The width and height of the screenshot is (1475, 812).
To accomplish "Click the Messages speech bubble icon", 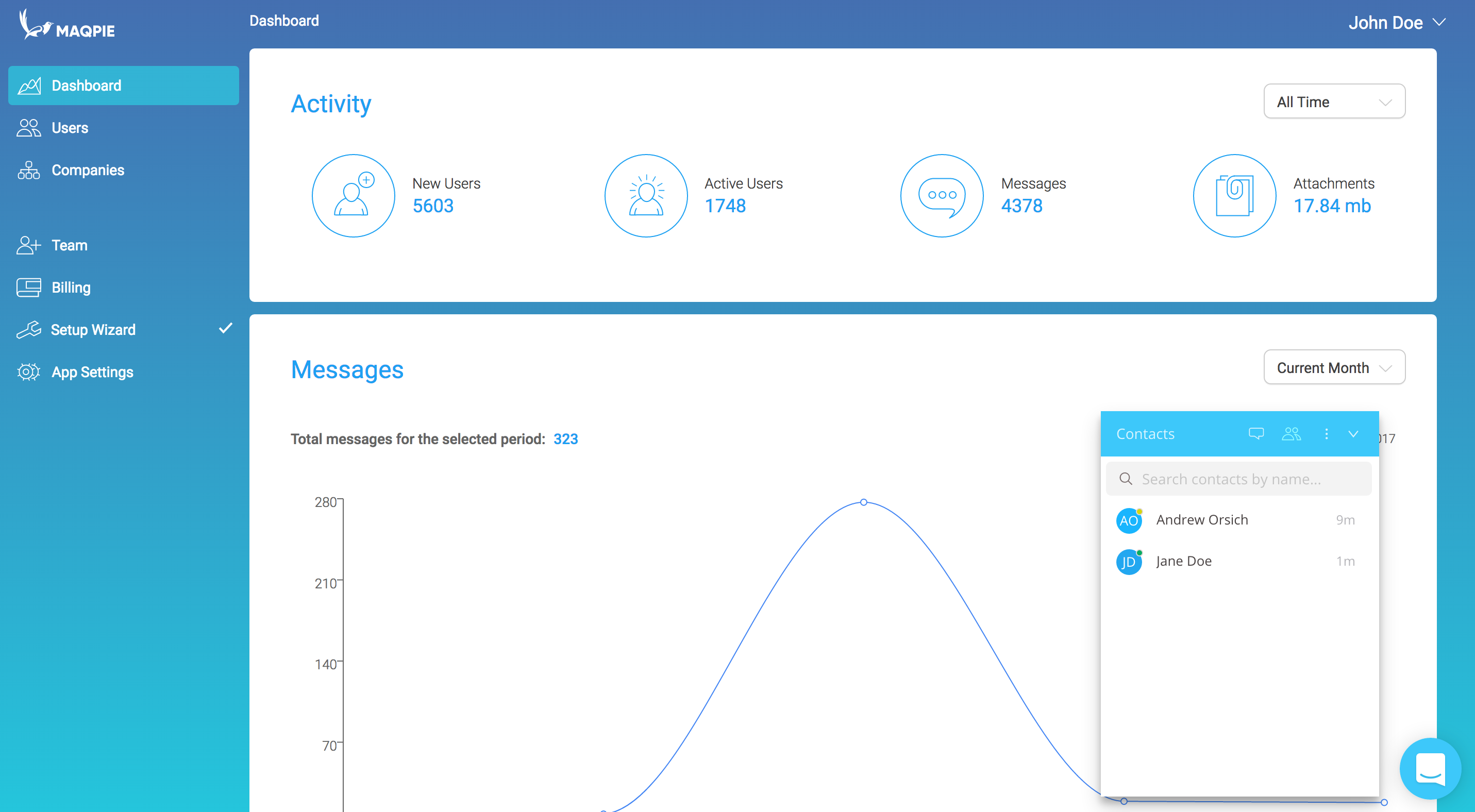I will (x=942, y=196).
